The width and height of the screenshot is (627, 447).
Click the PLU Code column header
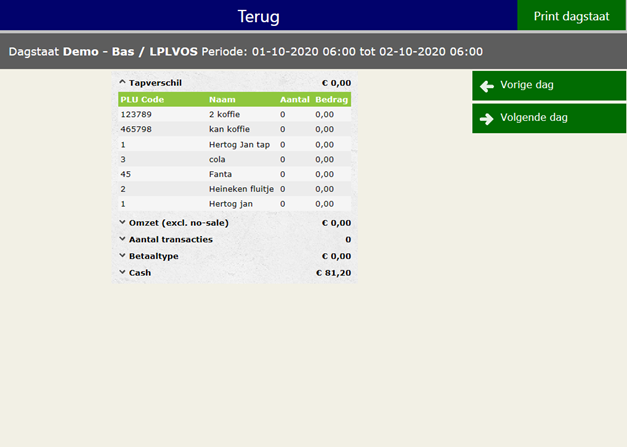click(x=141, y=99)
